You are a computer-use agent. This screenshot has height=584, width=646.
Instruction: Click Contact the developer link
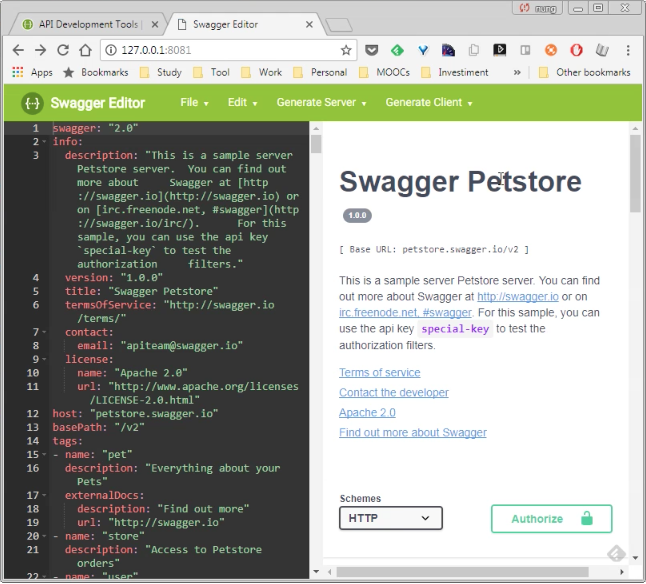(394, 392)
